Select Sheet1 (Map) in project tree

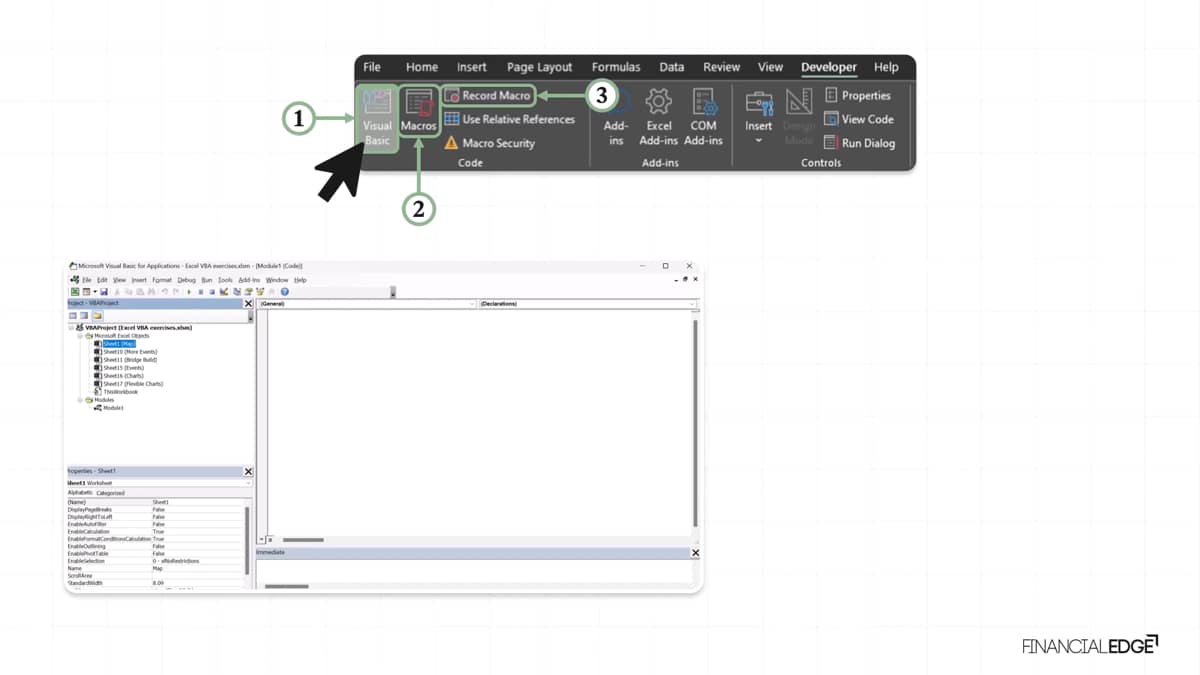[x=119, y=344]
